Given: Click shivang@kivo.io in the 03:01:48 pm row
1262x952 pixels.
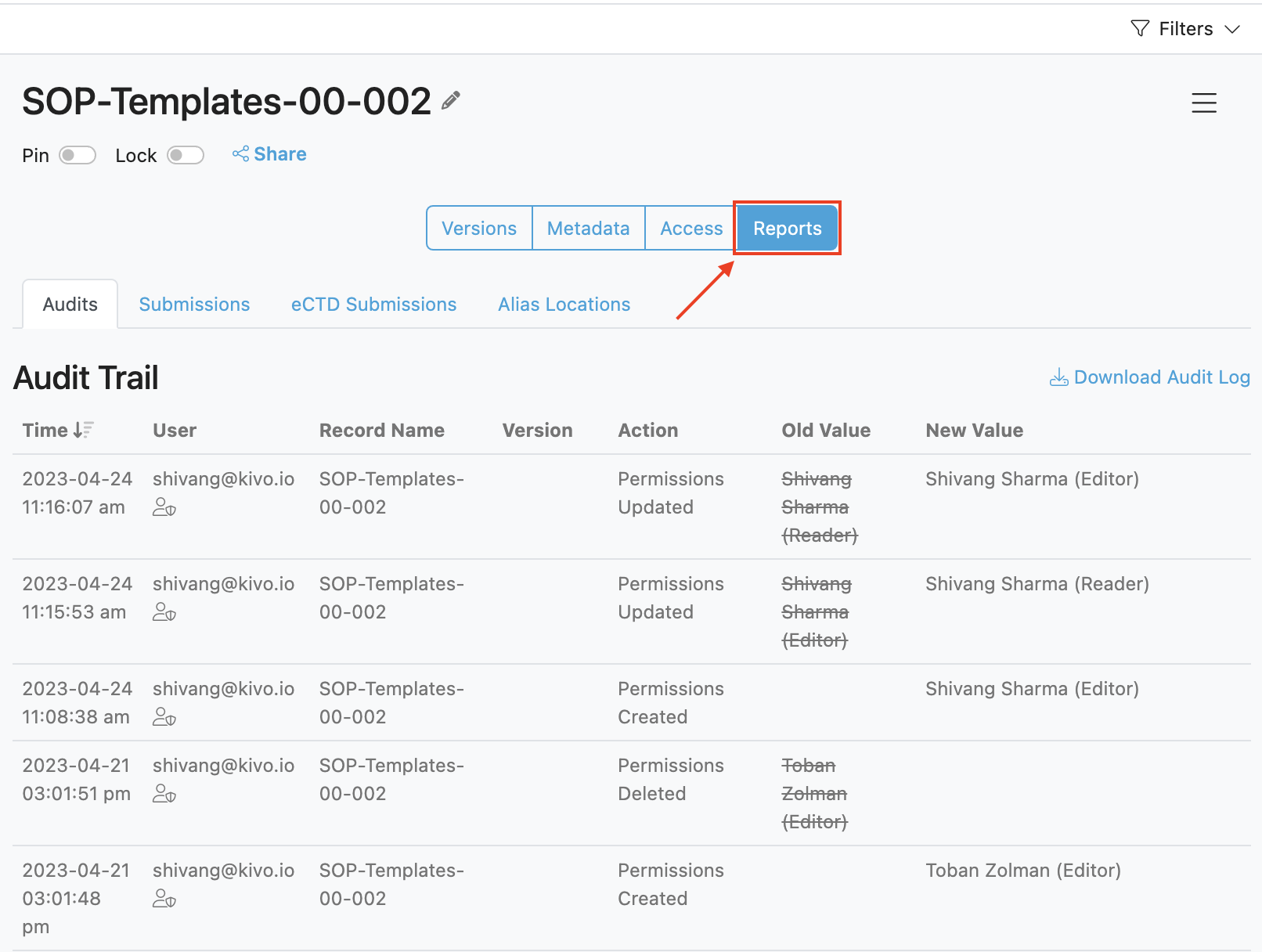Looking at the screenshot, I should [x=223, y=870].
